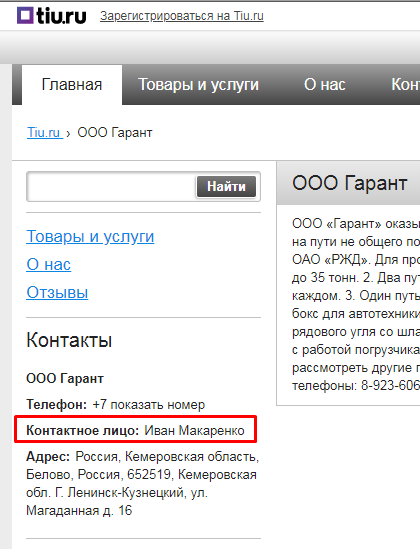Click 'показать номер' to reveal the phone
This screenshot has height=549, width=420.
point(158,405)
